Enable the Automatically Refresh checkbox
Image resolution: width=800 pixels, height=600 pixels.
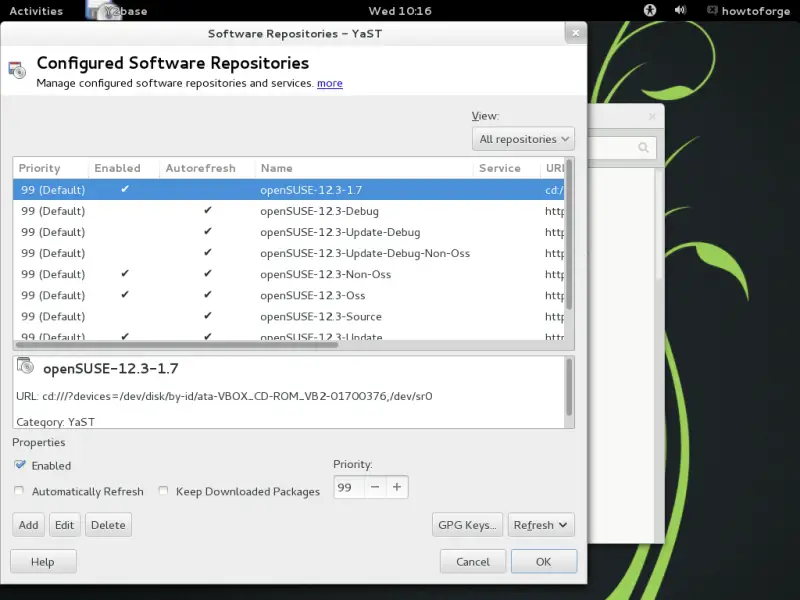19,491
